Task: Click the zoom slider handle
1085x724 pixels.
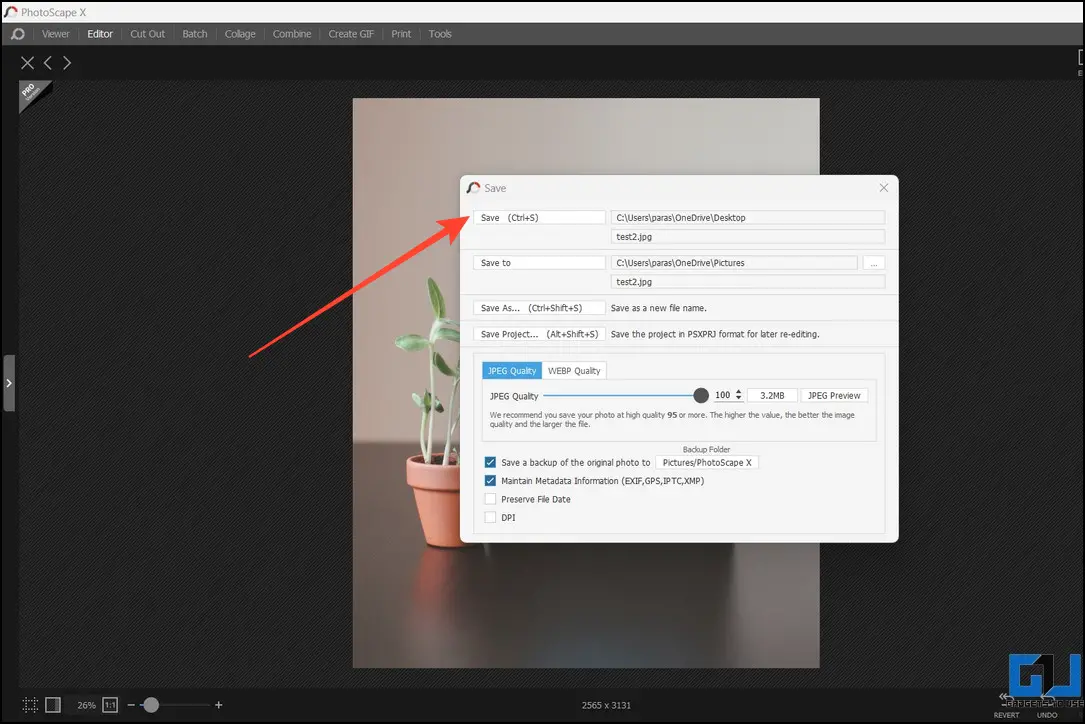Action: [151, 705]
